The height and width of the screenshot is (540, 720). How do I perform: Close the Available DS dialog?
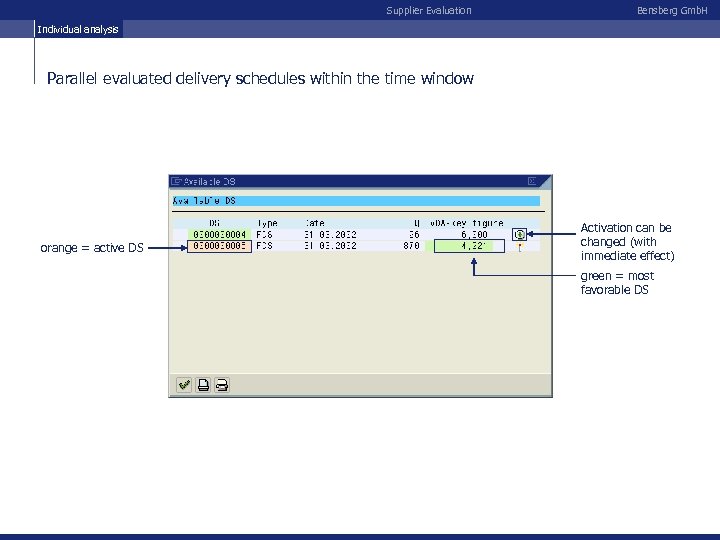click(x=532, y=181)
